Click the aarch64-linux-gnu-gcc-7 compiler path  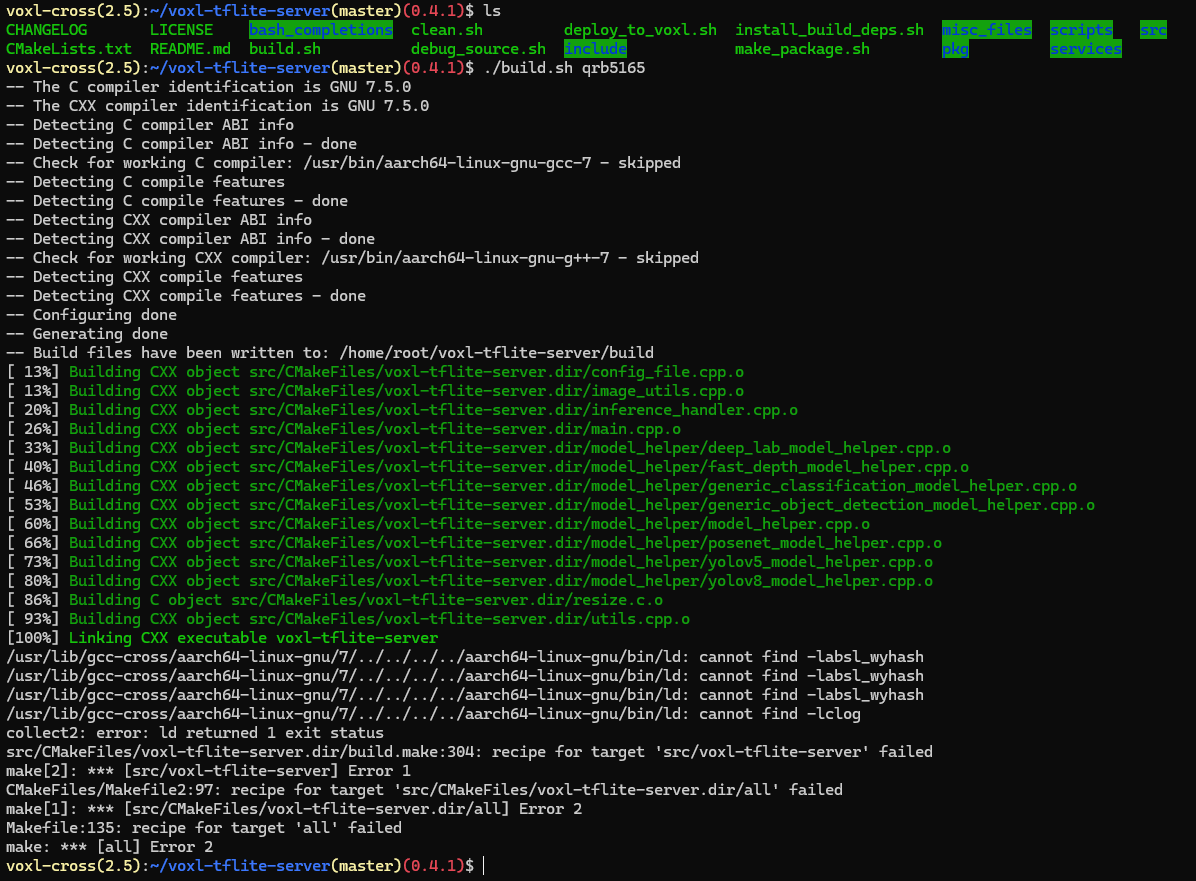click(x=447, y=163)
